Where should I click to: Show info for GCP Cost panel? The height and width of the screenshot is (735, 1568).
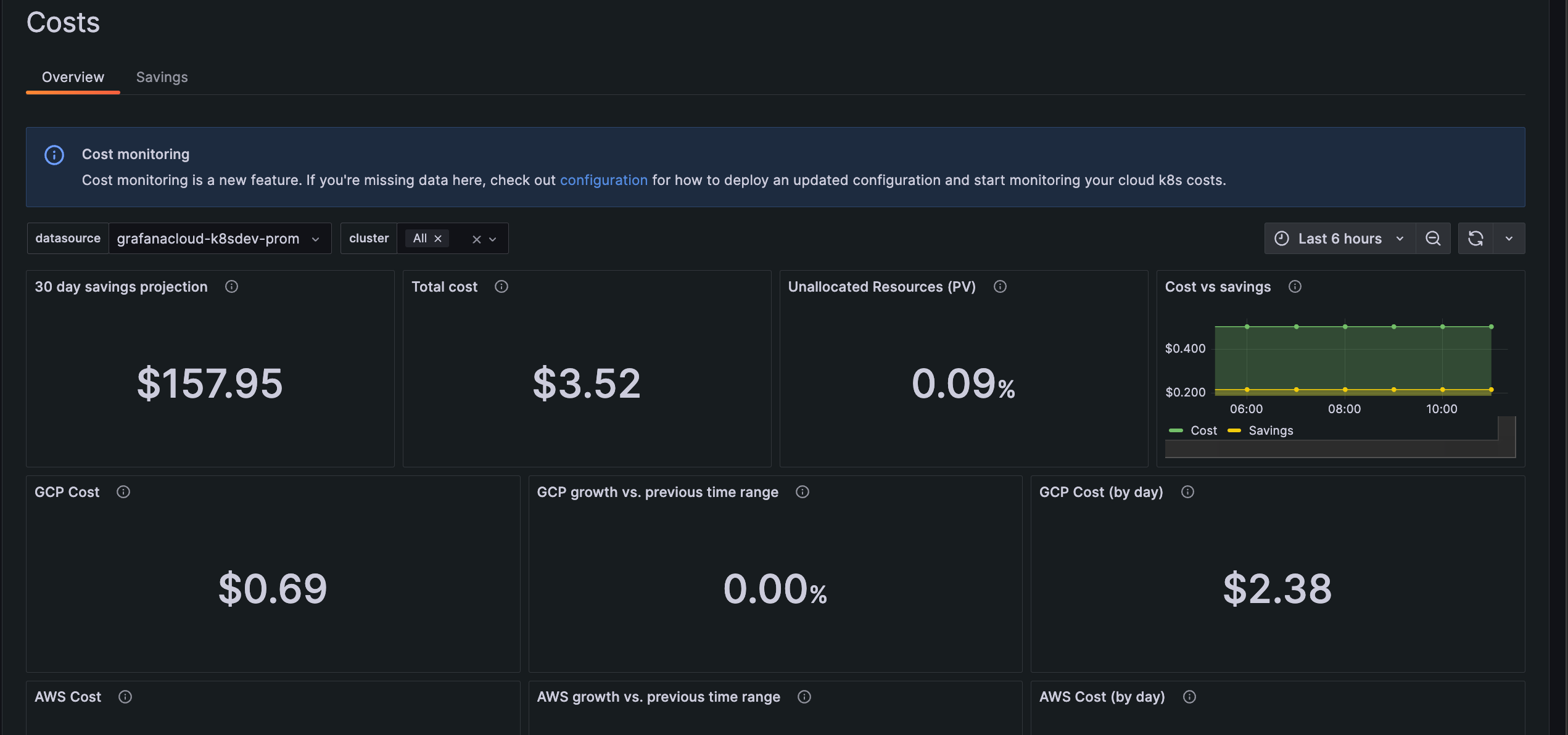pyautogui.click(x=123, y=492)
